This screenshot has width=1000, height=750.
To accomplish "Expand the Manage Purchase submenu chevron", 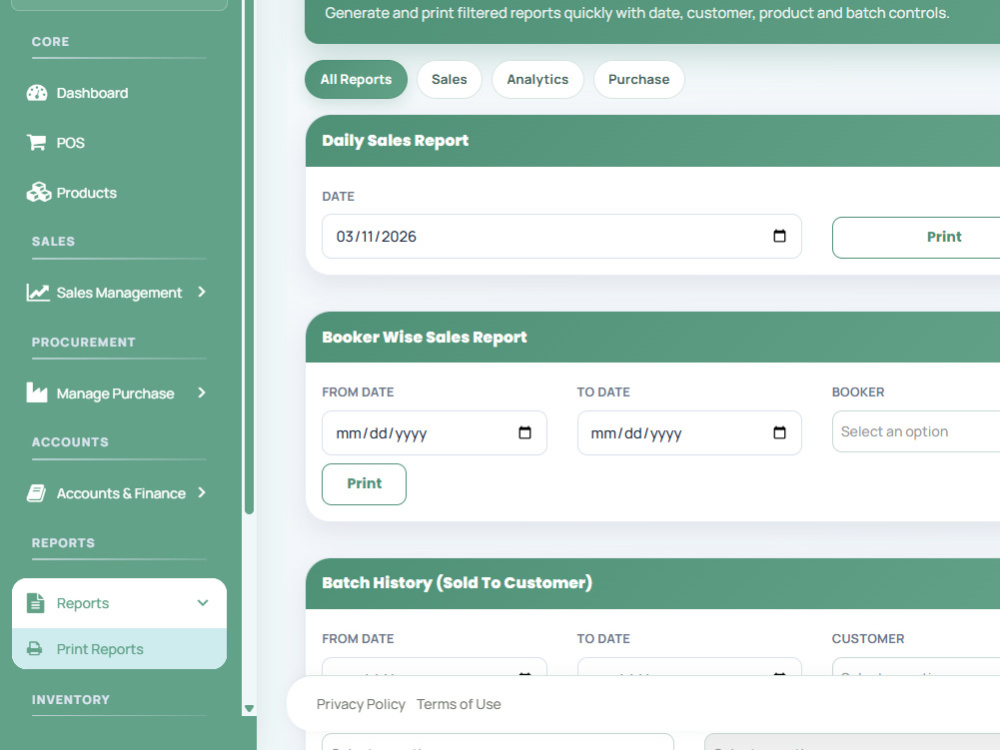I will (202, 392).
